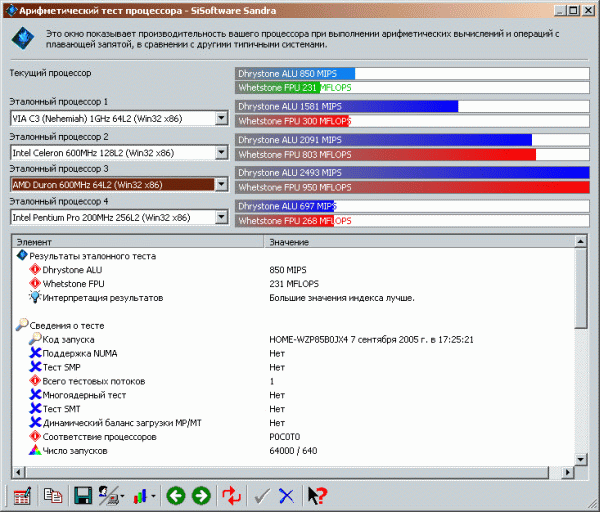Image resolution: width=600 pixels, height=512 pixels.
Task: Click Большие значения индекса лучше text
Action: (x=342, y=298)
